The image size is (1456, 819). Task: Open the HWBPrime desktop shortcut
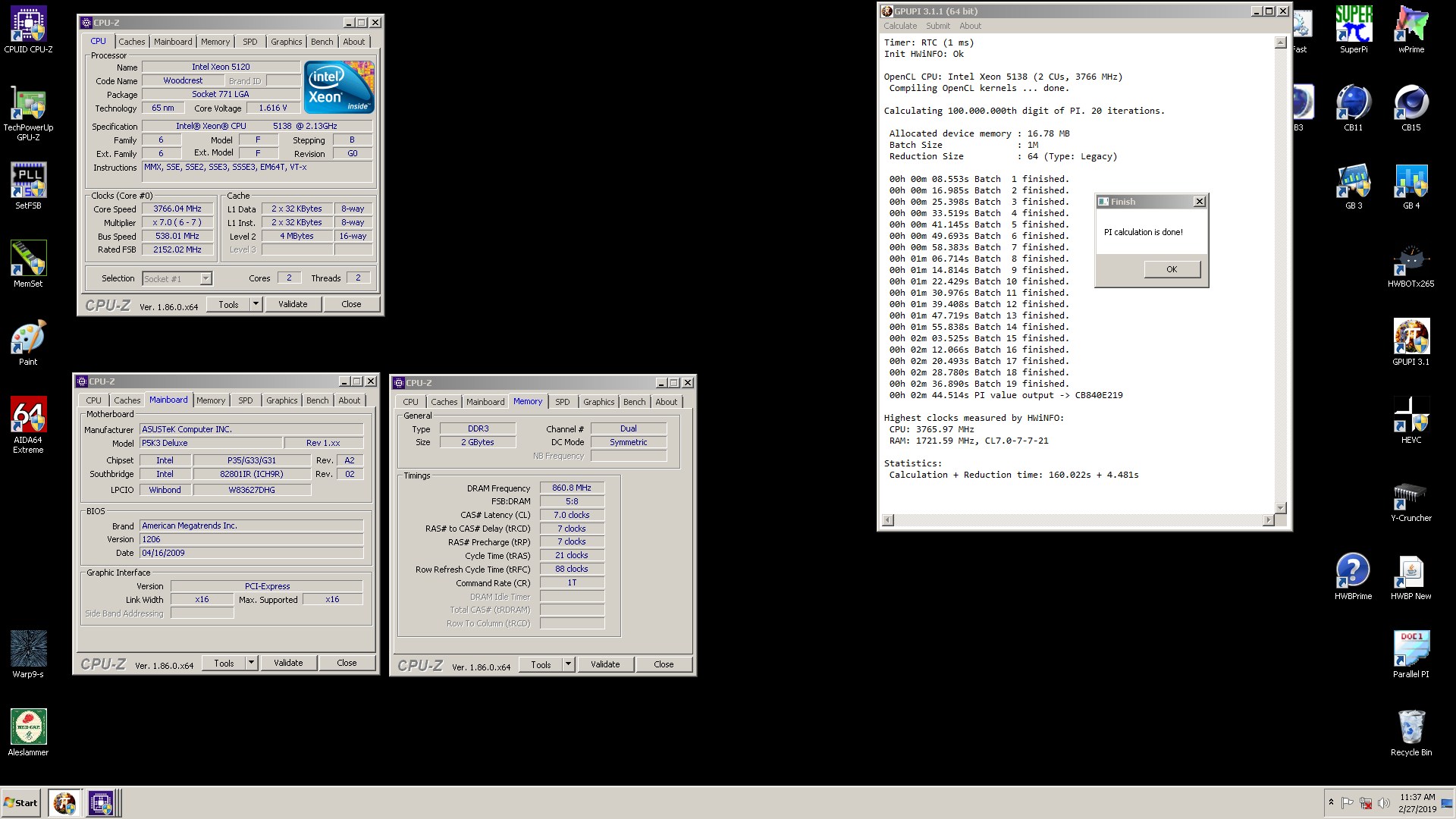(1354, 576)
